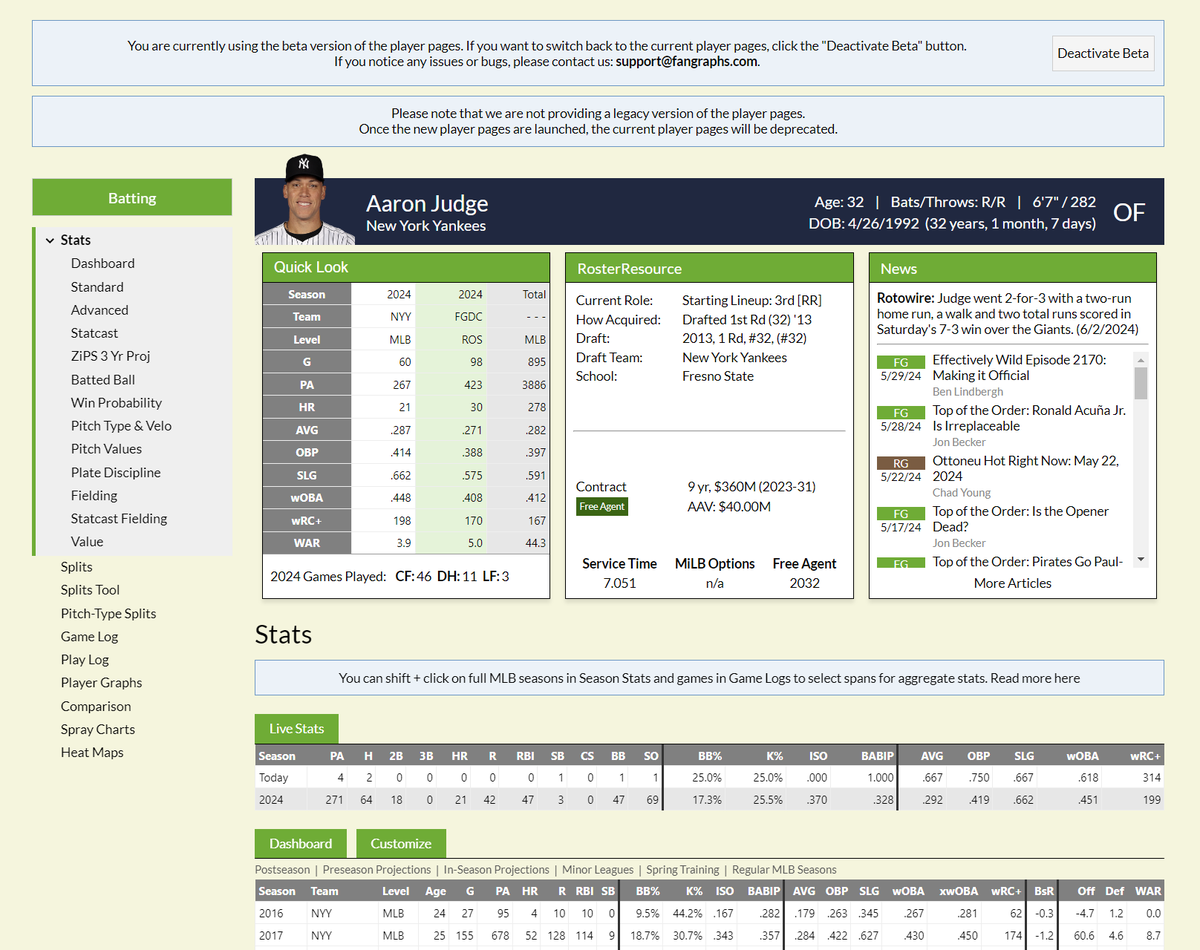The width and height of the screenshot is (1200, 950).
Task: Click the Customize button
Action: 401,843
